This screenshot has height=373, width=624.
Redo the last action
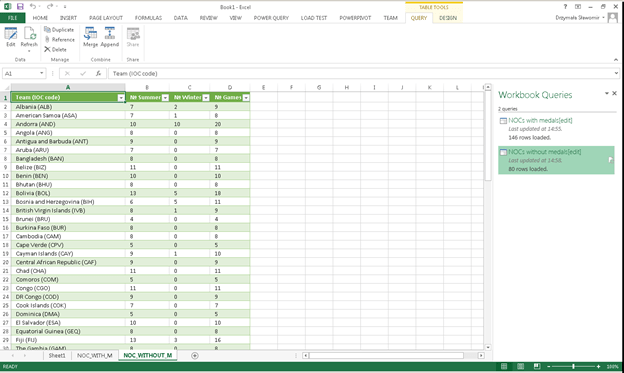tap(49, 6)
